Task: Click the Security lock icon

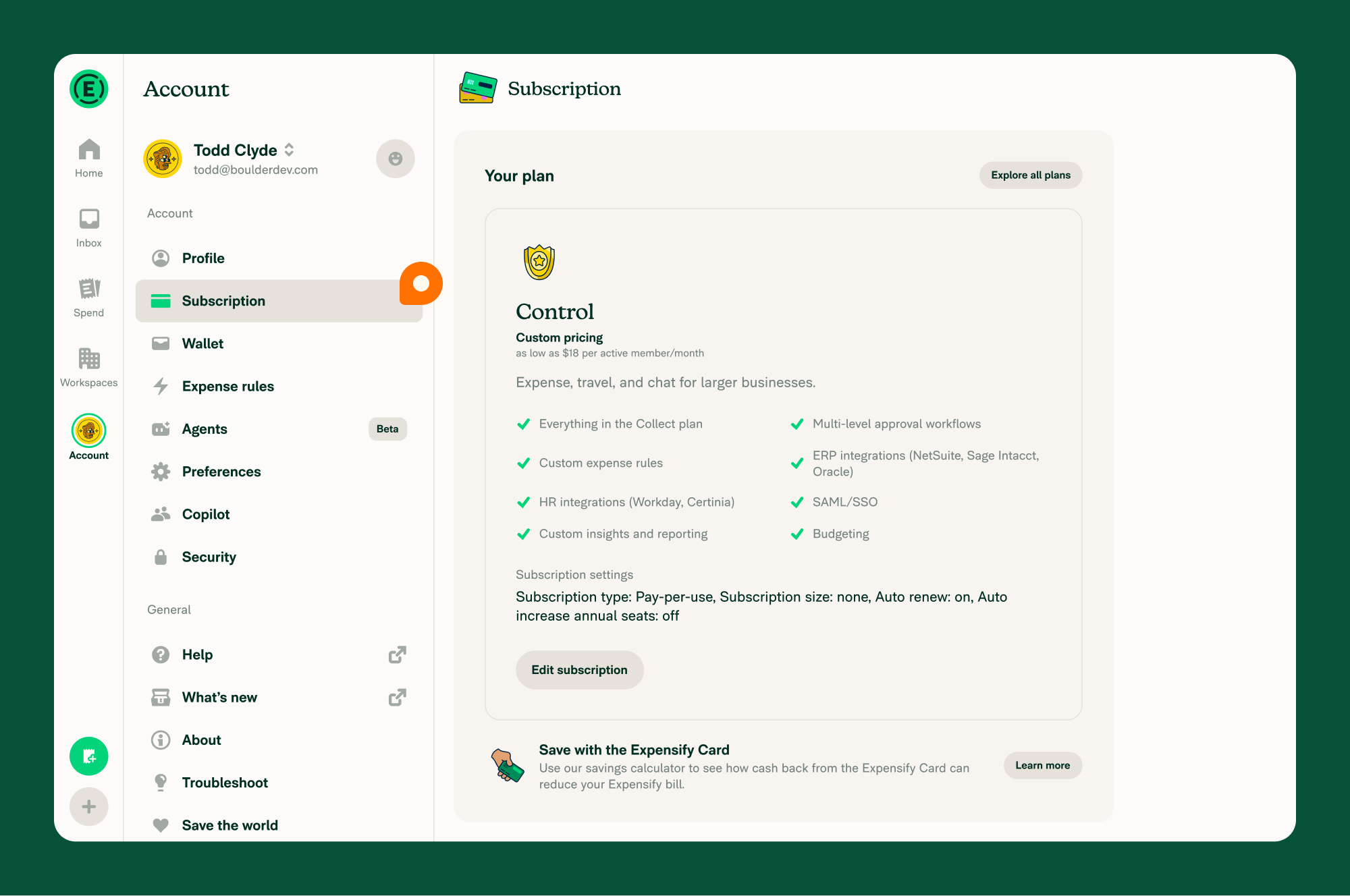Action: [x=161, y=557]
